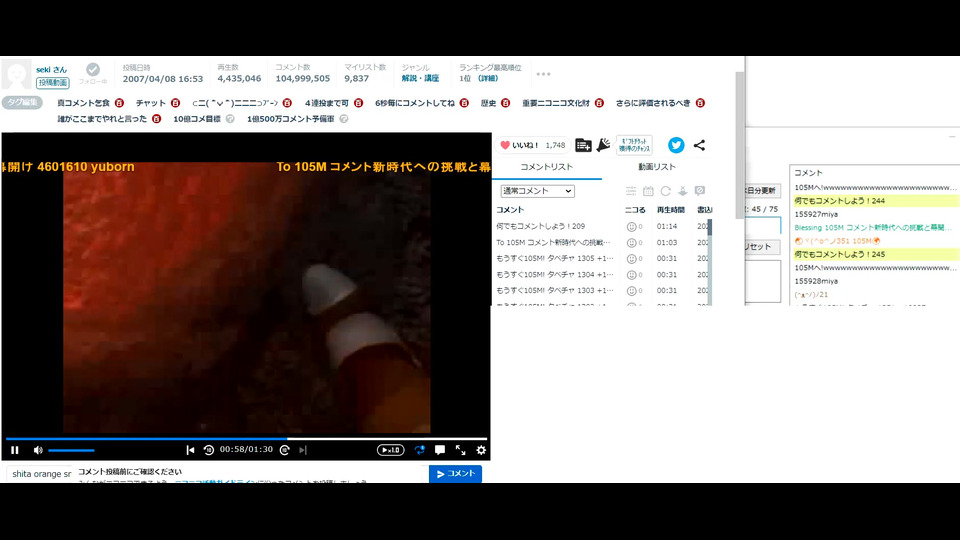Nicoru the To 105M comment row
The image size is (960, 540).
(631, 242)
